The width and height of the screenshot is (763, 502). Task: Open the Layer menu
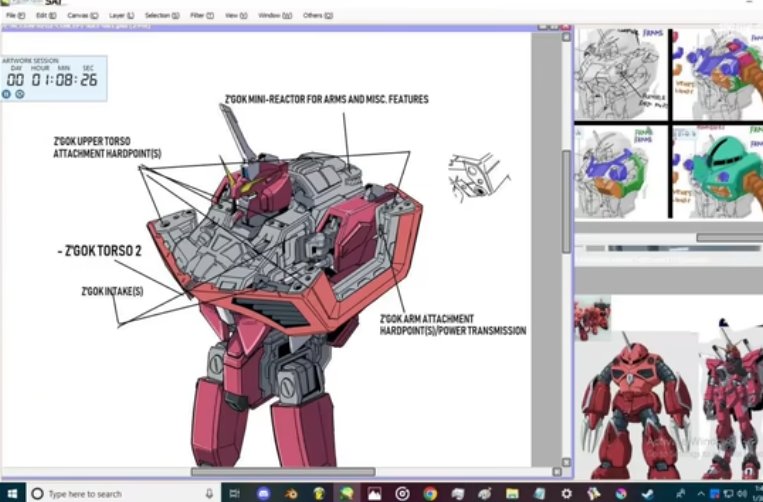[122, 16]
